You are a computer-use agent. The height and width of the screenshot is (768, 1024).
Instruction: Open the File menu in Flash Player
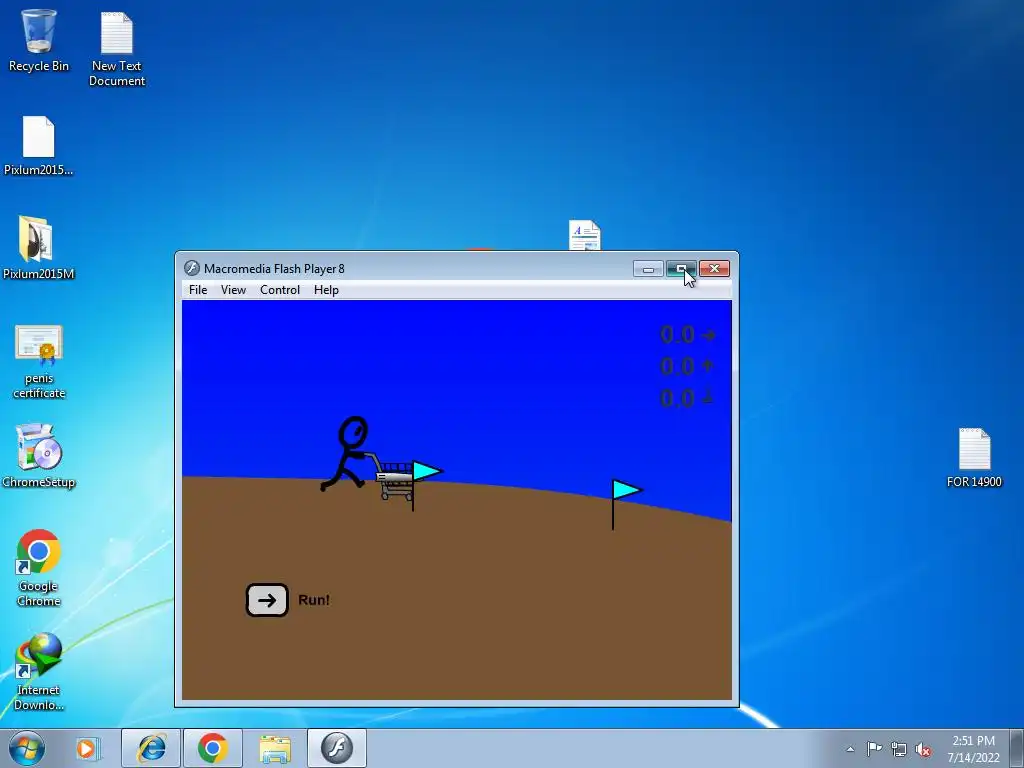pyautogui.click(x=198, y=290)
